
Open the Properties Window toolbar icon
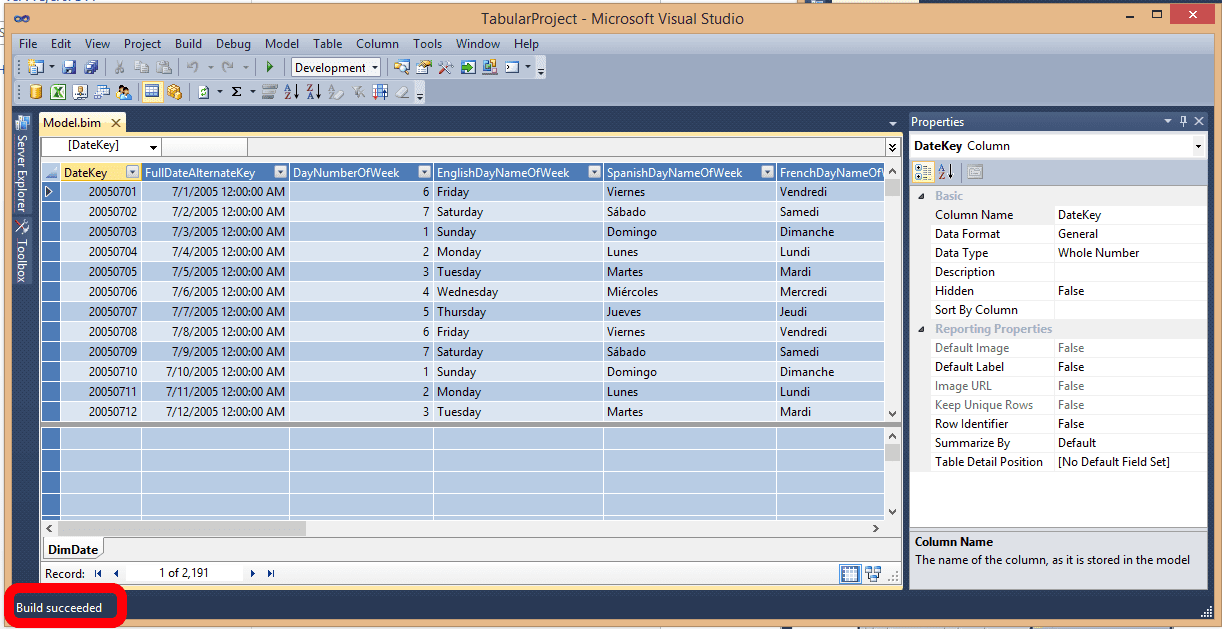(x=423, y=68)
